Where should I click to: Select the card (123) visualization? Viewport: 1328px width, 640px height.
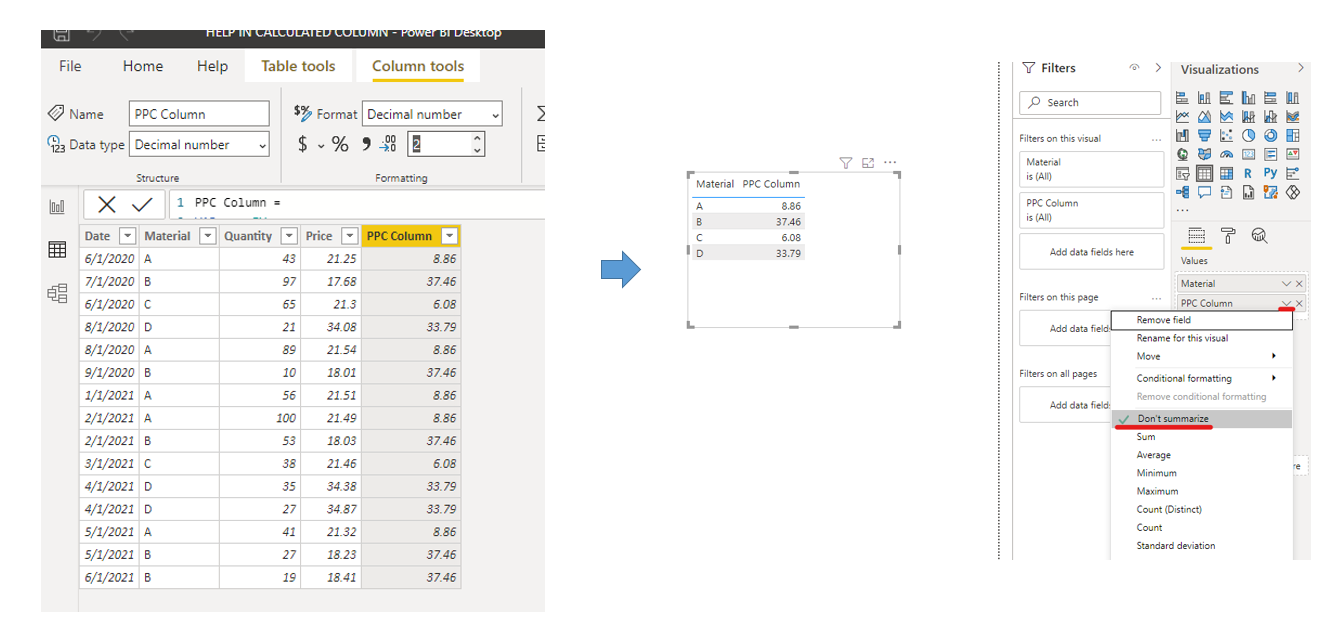click(1249, 154)
